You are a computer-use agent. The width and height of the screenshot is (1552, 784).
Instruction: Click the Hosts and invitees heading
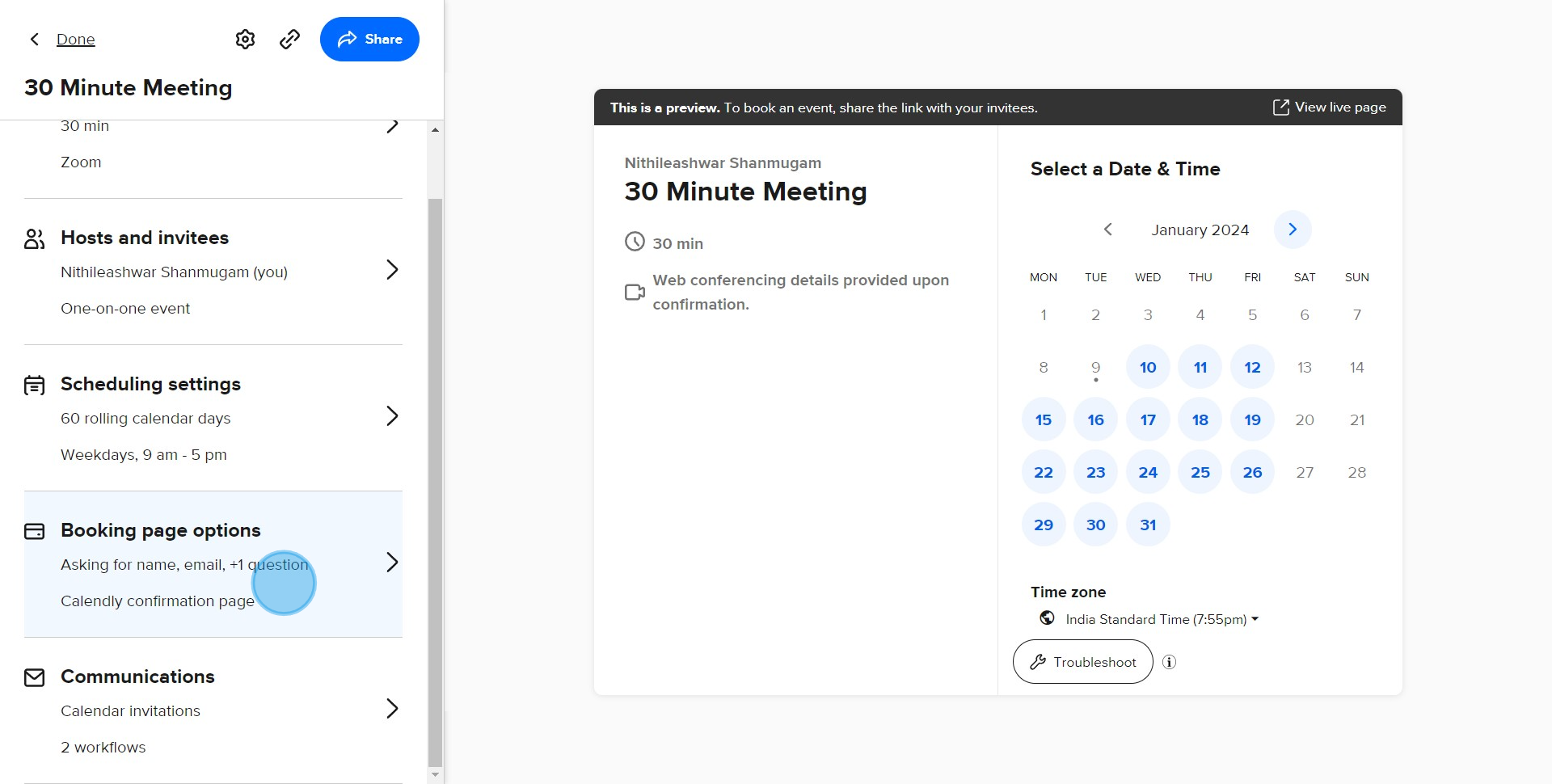[x=145, y=238]
